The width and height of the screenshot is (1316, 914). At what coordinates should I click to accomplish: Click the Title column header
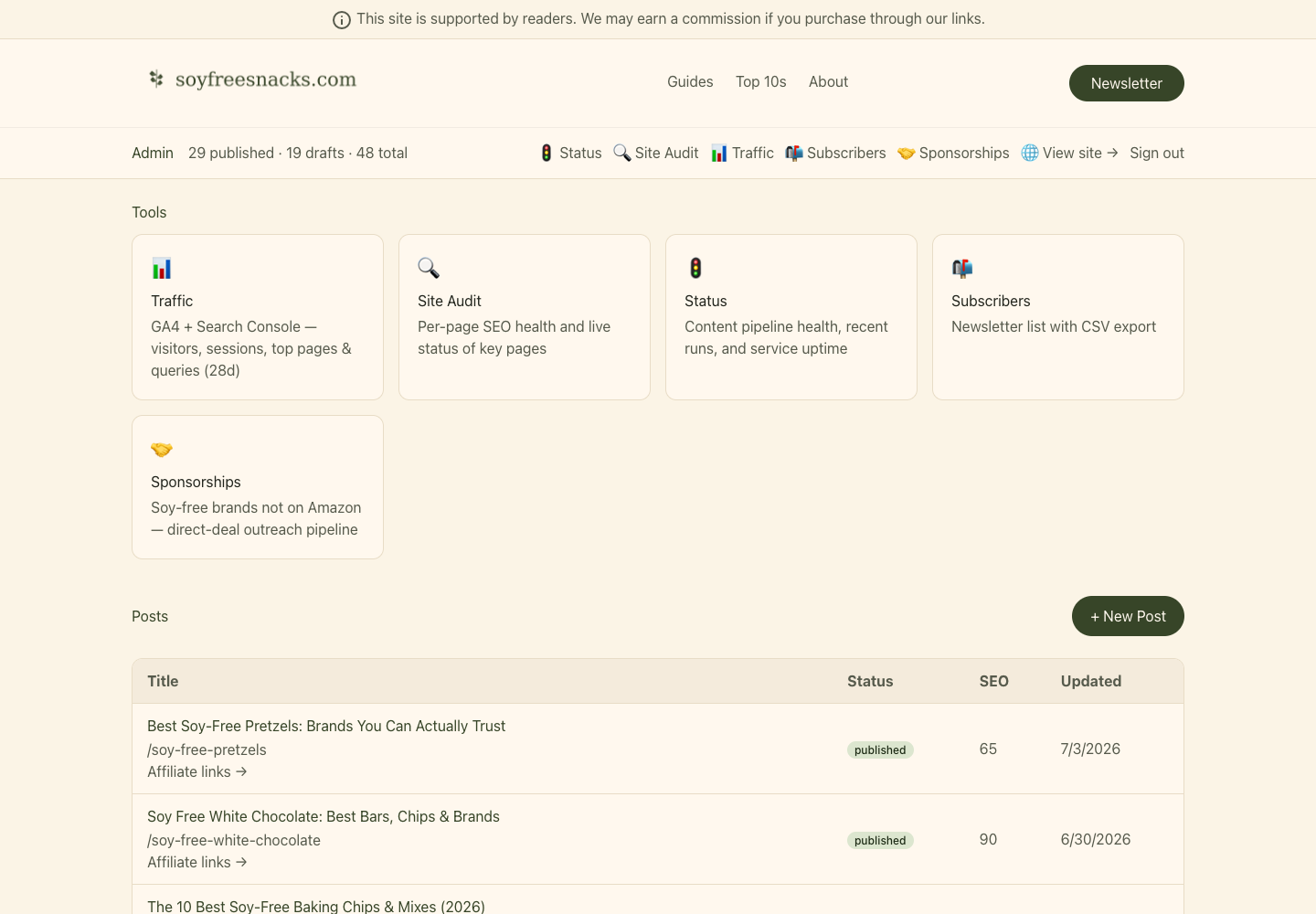point(163,681)
